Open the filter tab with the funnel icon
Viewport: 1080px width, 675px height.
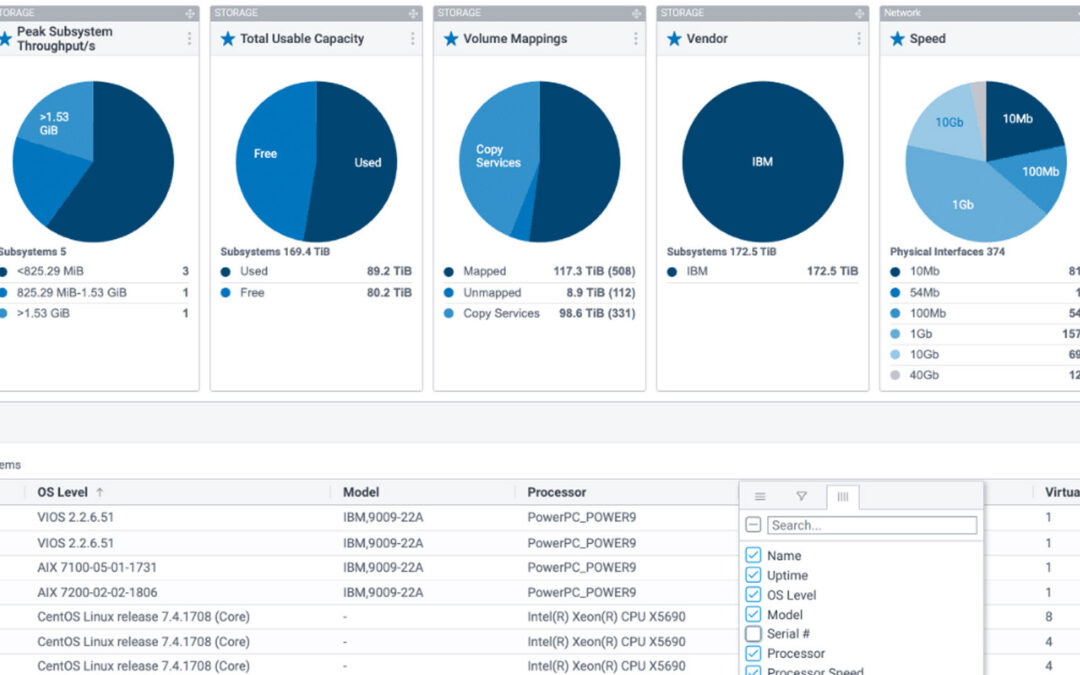pyautogui.click(x=801, y=496)
